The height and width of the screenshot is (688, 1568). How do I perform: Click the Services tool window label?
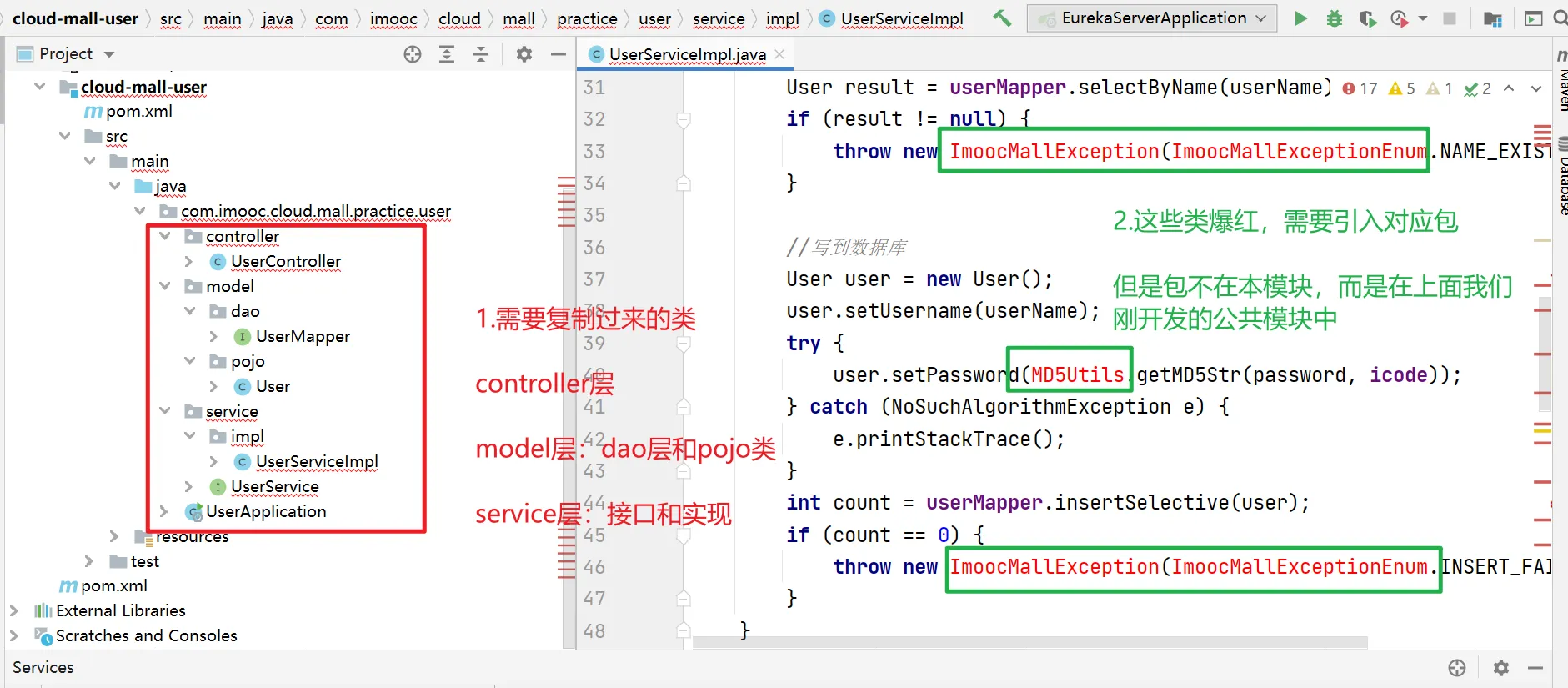[x=43, y=667]
